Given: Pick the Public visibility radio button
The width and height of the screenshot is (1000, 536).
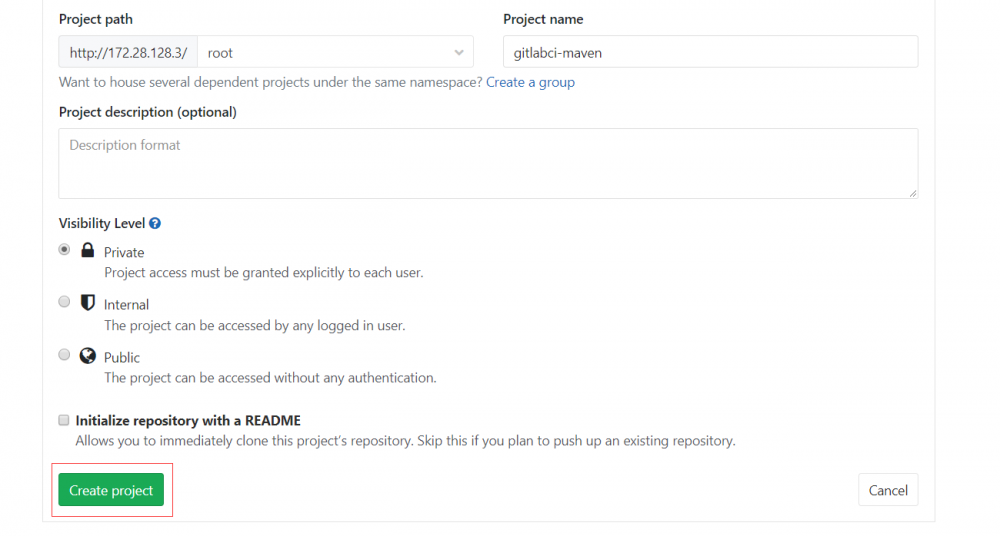Looking at the screenshot, I should pos(65,355).
